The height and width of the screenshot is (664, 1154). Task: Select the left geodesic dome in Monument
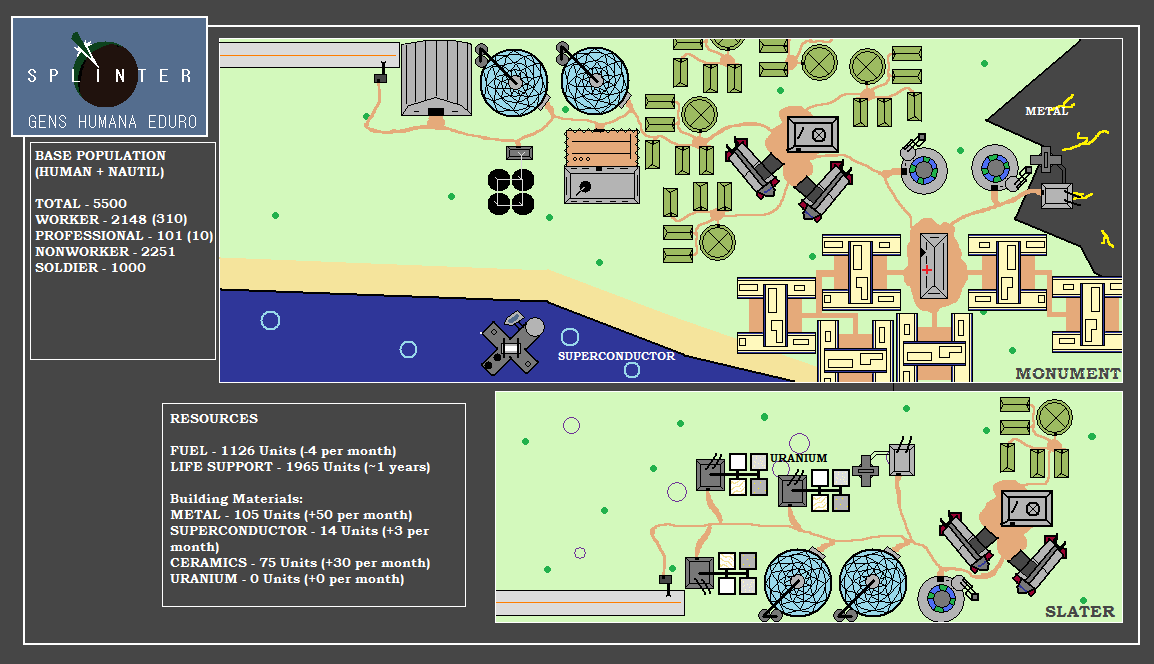(x=514, y=79)
